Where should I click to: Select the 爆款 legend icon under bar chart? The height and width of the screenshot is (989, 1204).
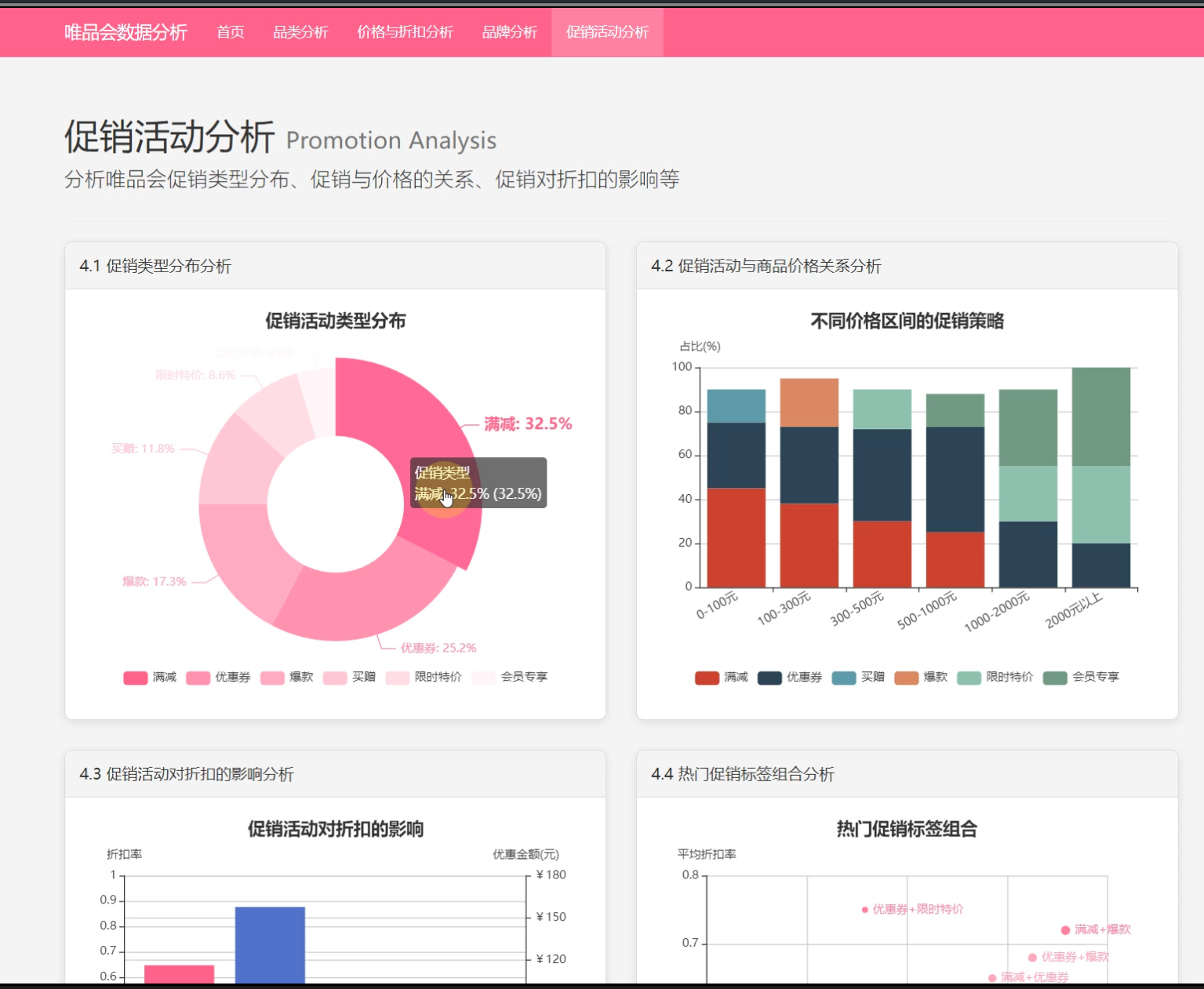point(907,677)
